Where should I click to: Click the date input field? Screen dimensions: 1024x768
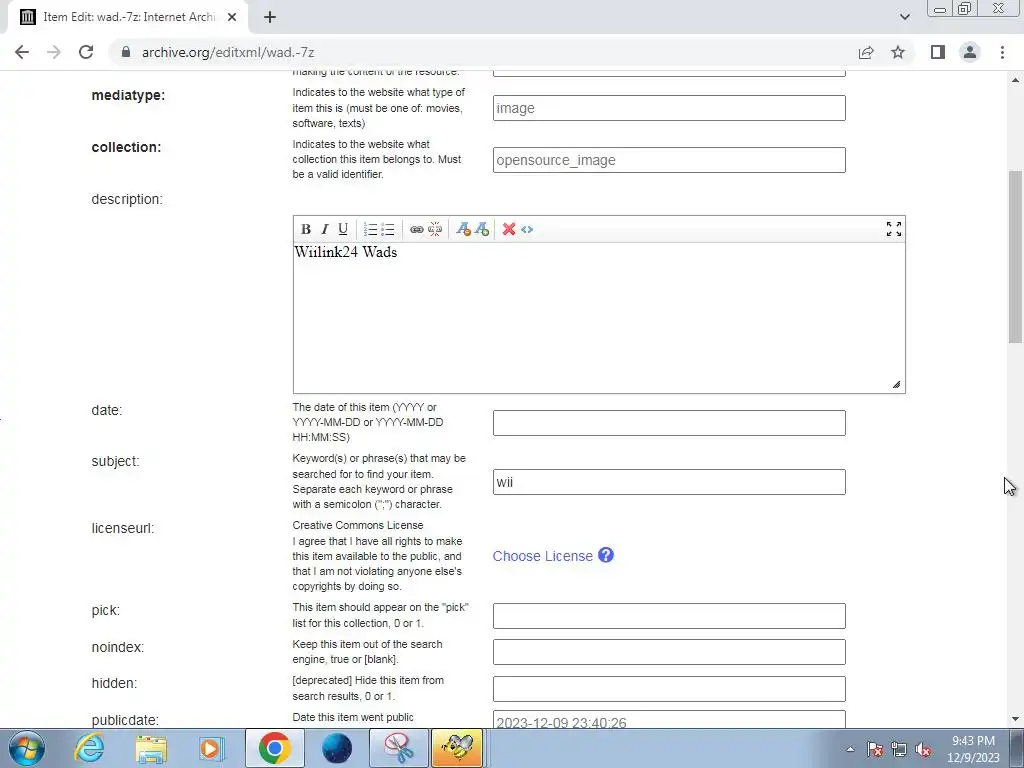point(669,423)
